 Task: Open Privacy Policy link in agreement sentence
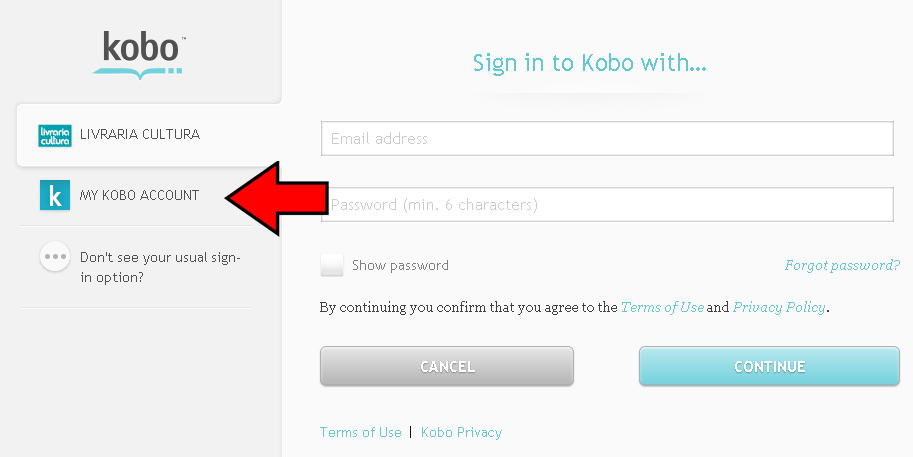779,308
